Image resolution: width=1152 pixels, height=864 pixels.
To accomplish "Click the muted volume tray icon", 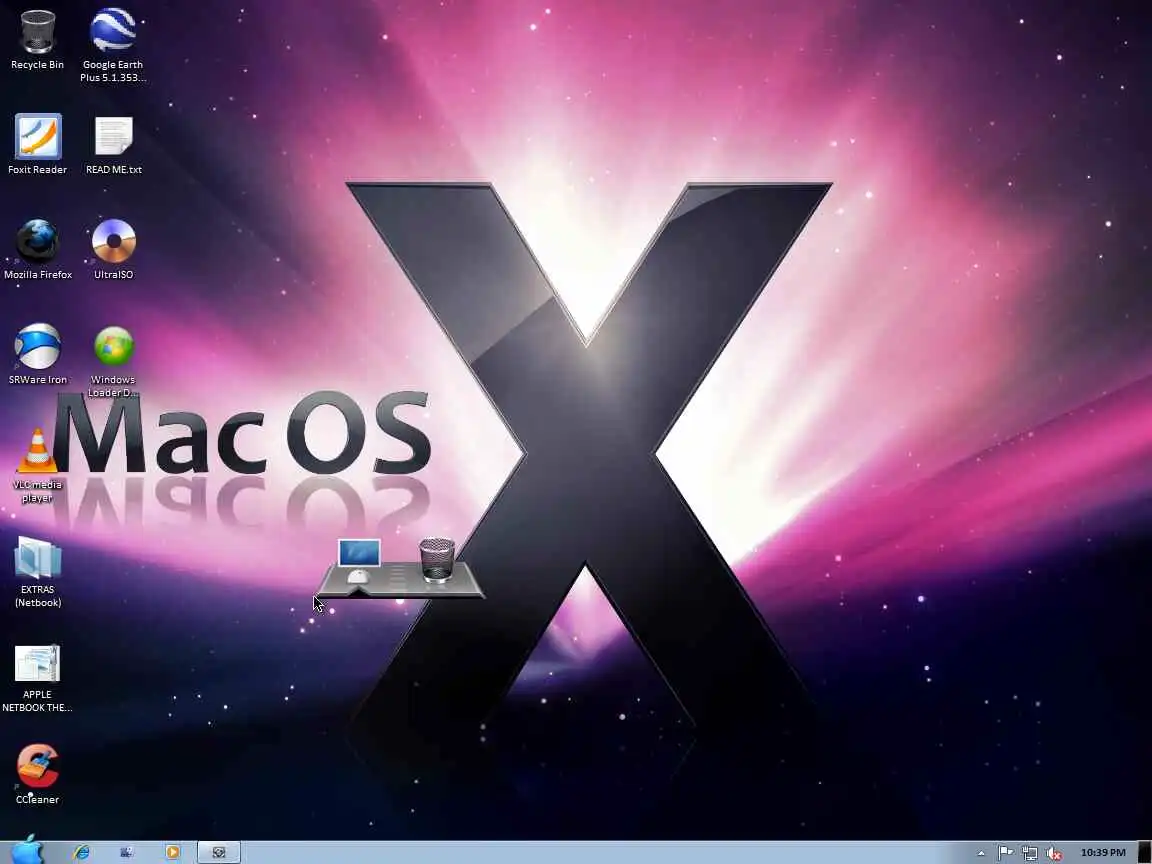I will (1054, 853).
